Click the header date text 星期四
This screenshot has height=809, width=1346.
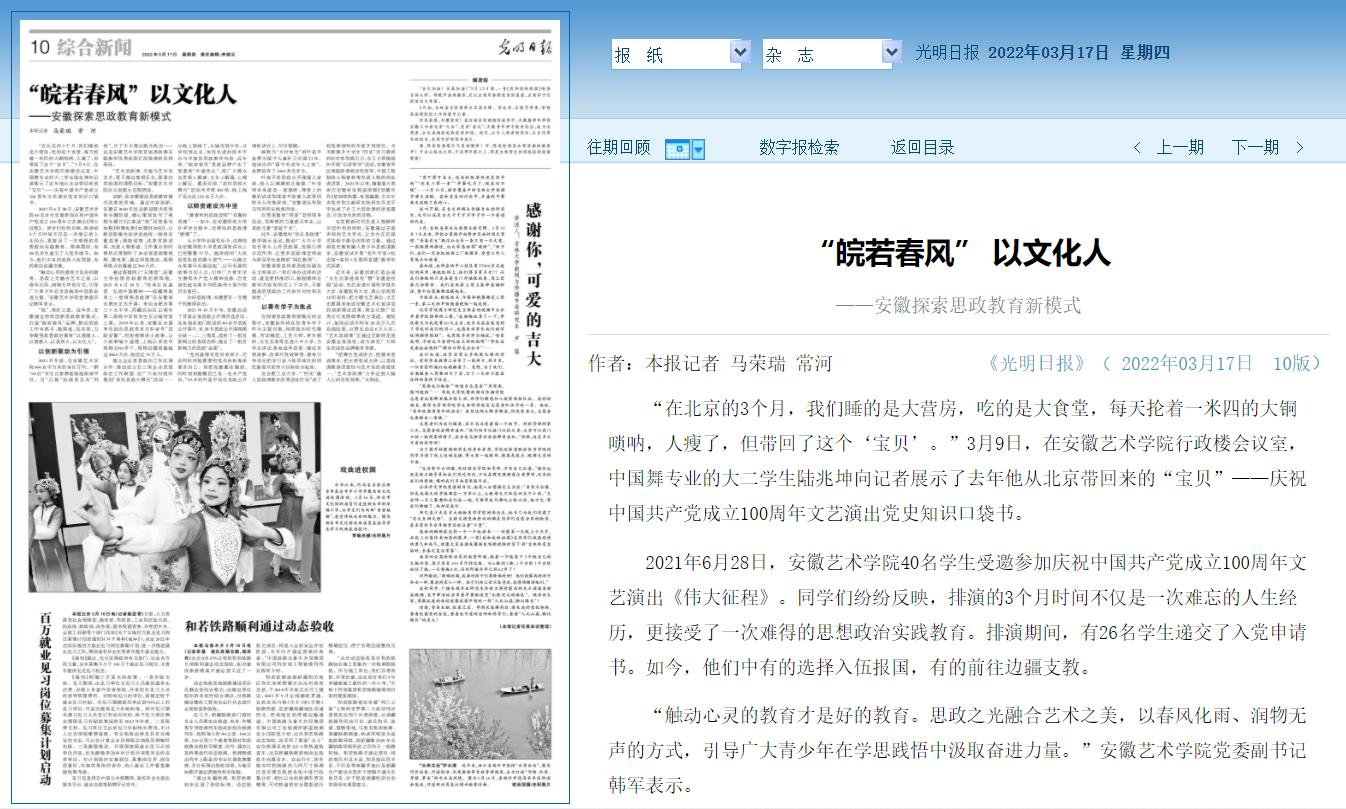[x=1144, y=53]
